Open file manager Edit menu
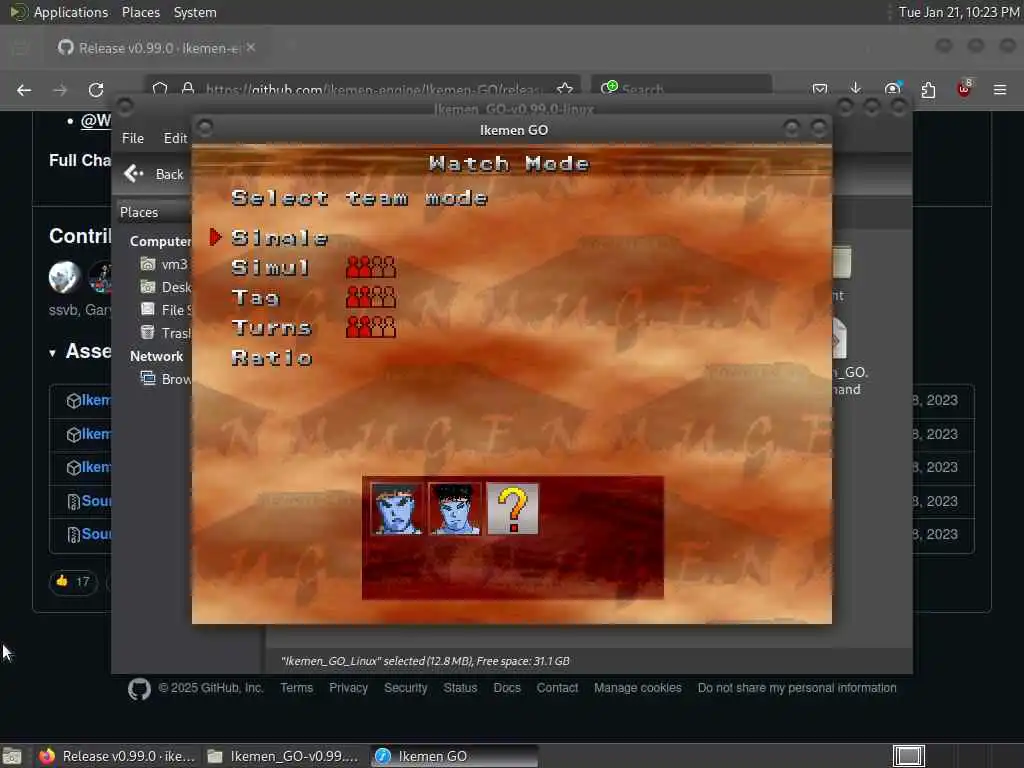Screen dimensions: 1024x768 click(x=175, y=138)
